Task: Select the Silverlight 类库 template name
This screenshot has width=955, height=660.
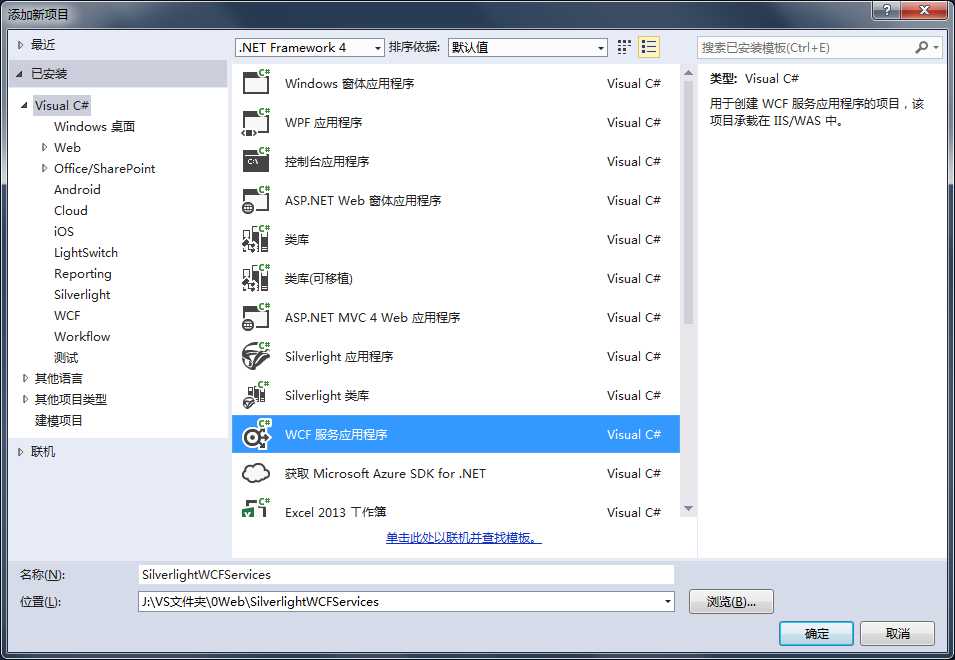Action: [x=327, y=396]
